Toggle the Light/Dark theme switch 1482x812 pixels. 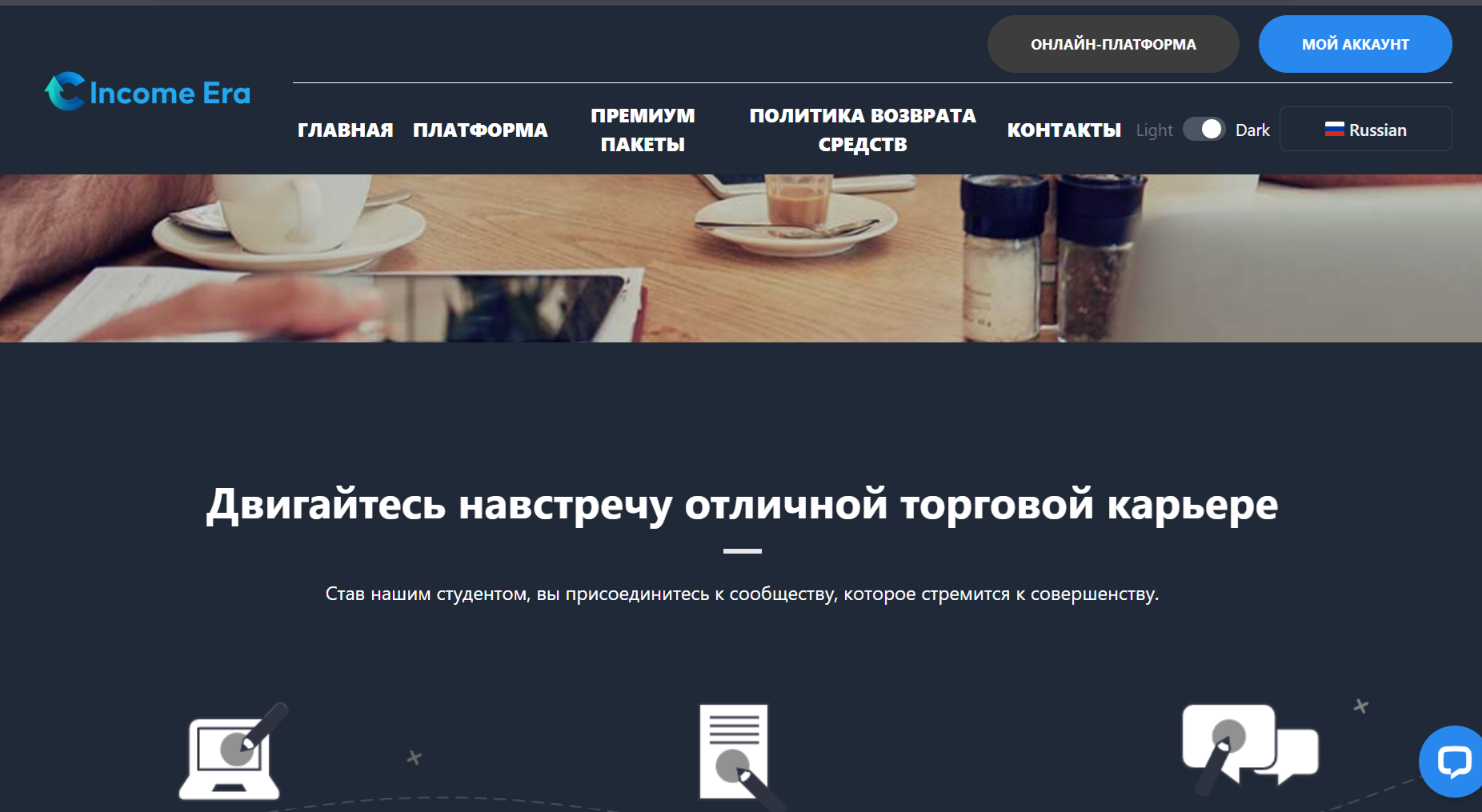pos(1204,129)
